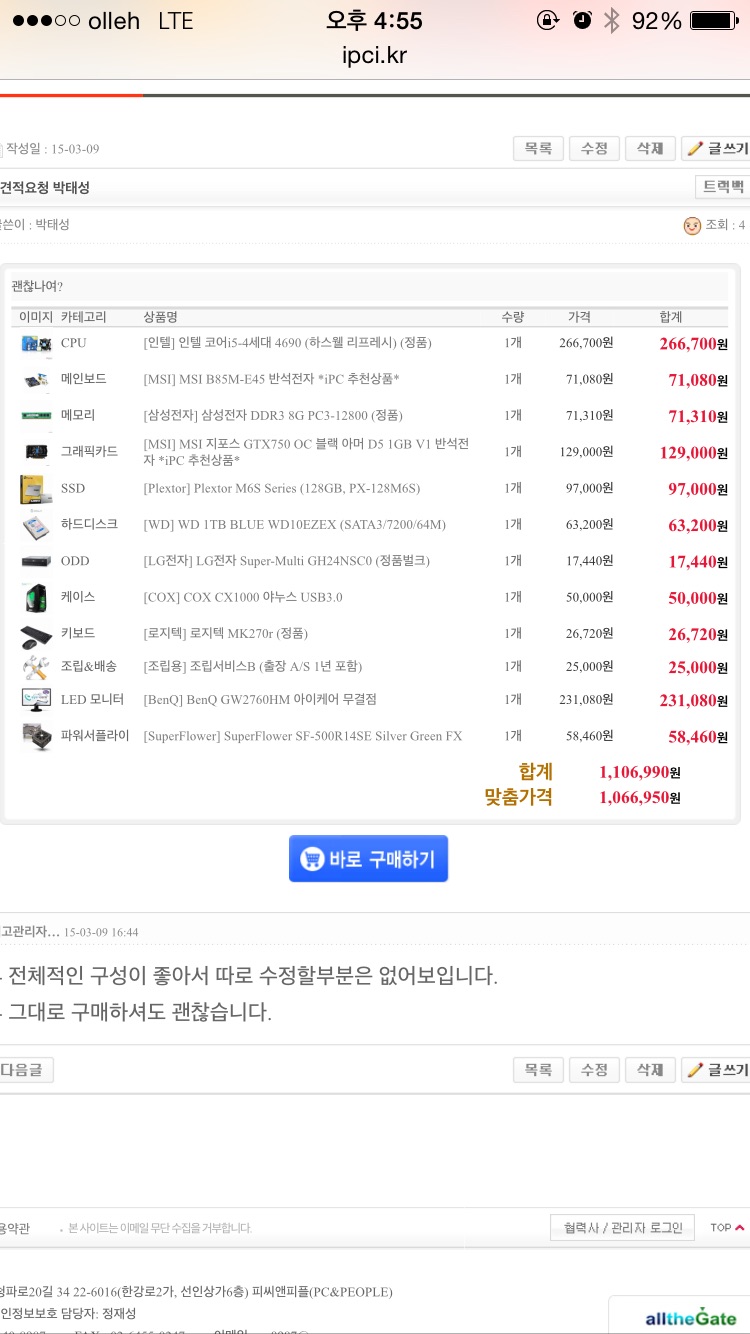The width and height of the screenshot is (750, 1334).
Task: Tap the WD hard disk thumbnail icon
Action: 36,525
